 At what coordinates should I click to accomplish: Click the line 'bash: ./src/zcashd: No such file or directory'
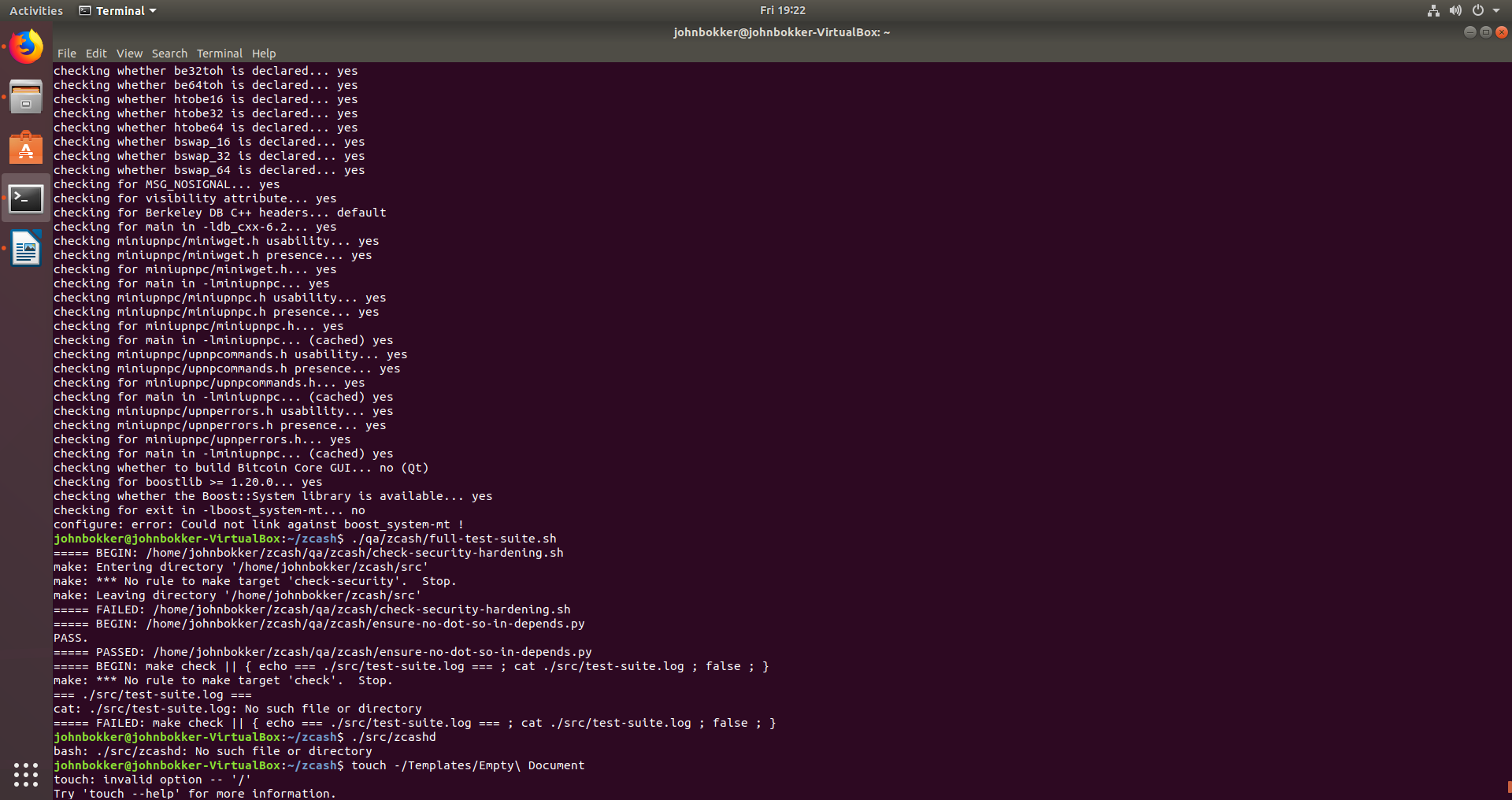tap(213, 751)
